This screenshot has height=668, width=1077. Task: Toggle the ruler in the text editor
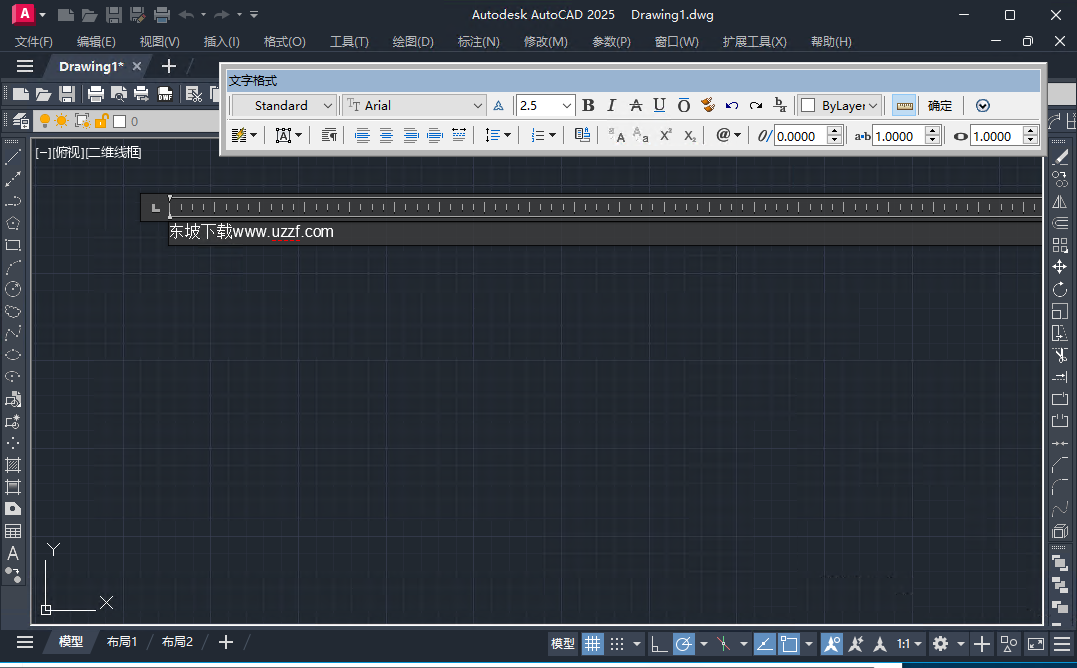tap(904, 105)
